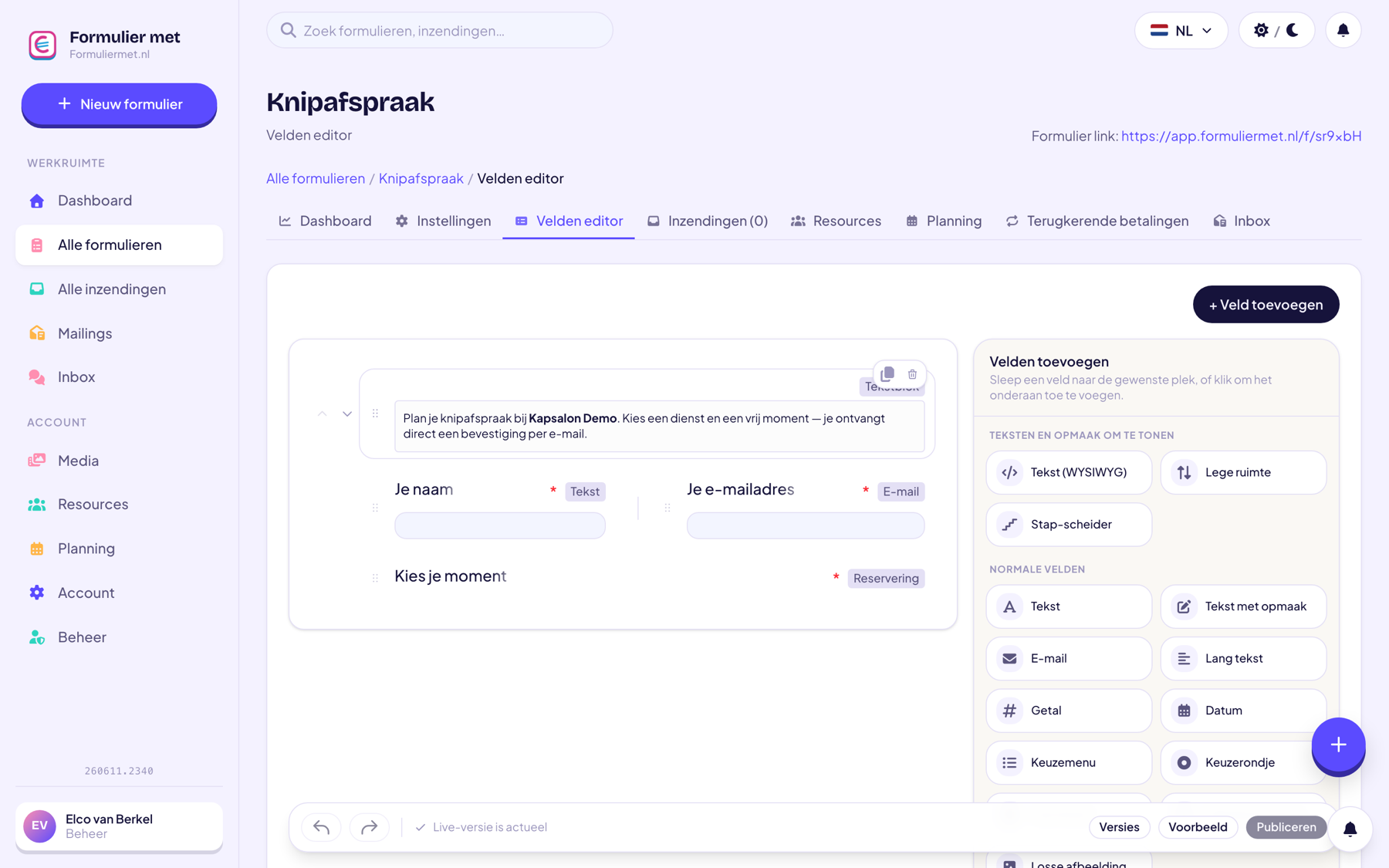The height and width of the screenshot is (868, 1389).
Task: Delete the text block with trash icon
Action: pyautogui.click(x=912, y=374)
